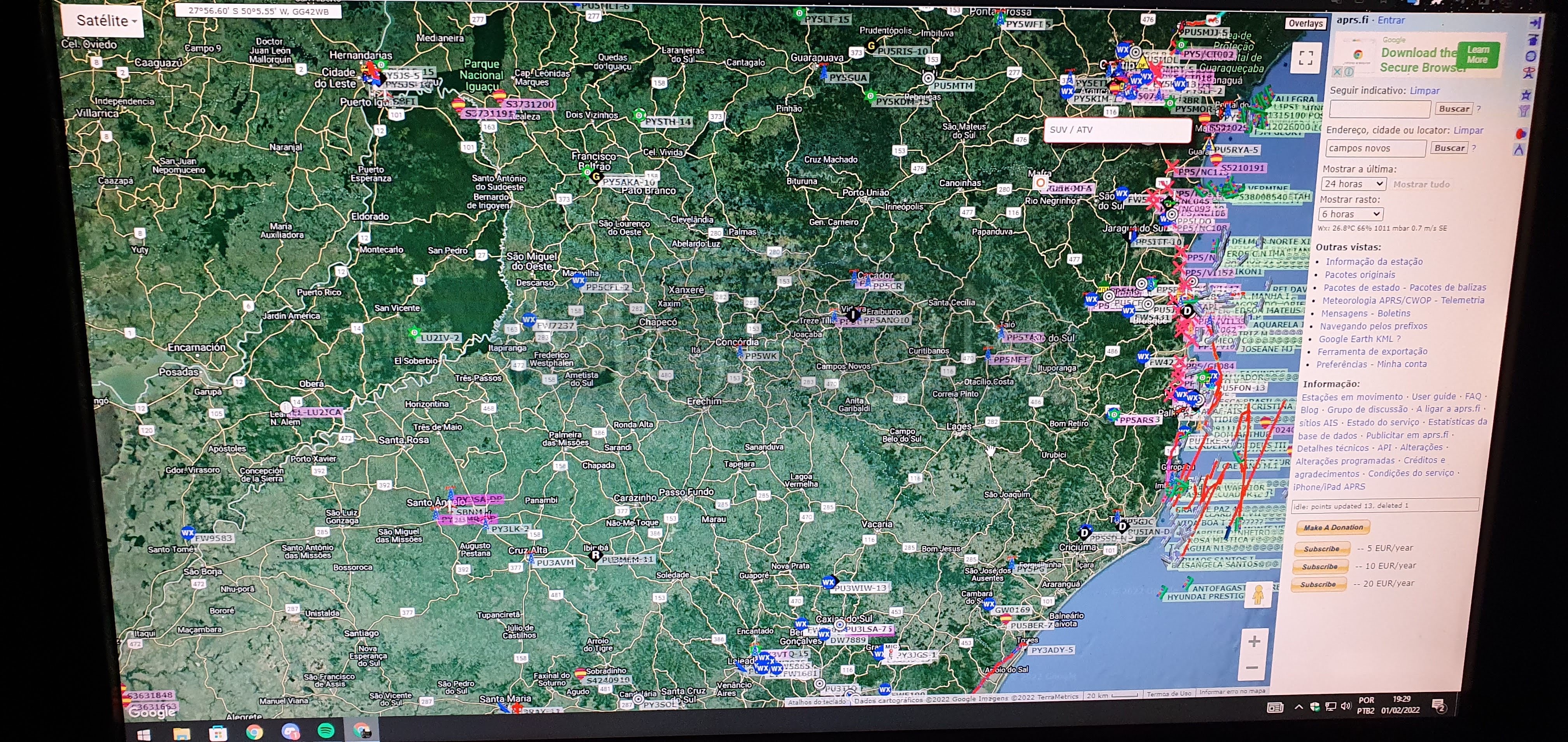Click the ruler/compass measure icon
Viewport: 1568px width, 742px height.
point(1519,150)
